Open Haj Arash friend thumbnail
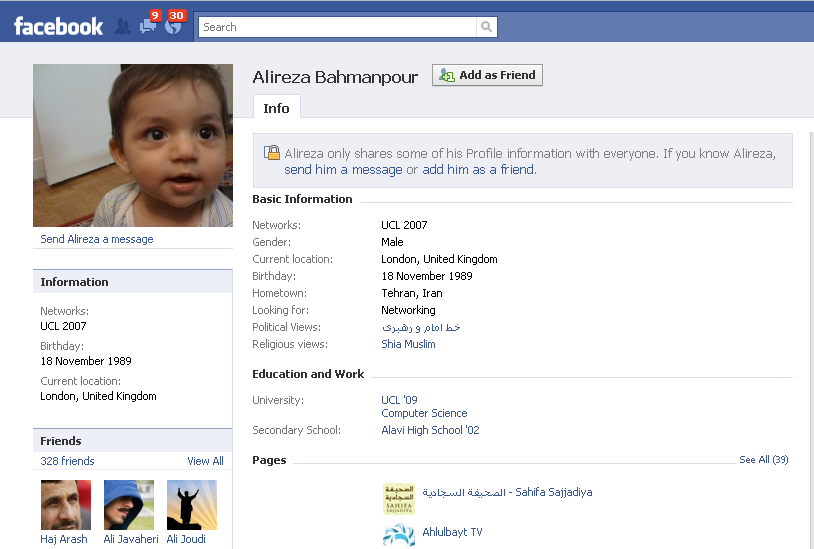 click(x=66, y=505)
